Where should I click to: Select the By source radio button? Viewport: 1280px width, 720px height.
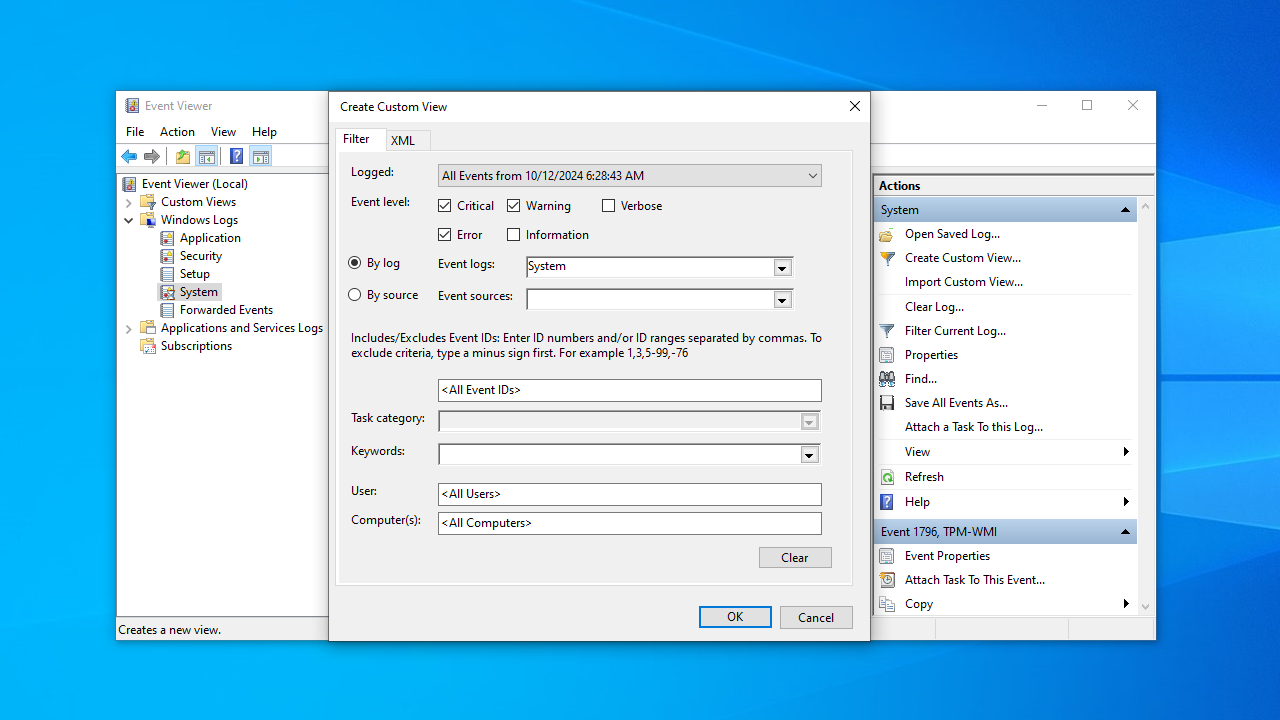tap(355, 295)
